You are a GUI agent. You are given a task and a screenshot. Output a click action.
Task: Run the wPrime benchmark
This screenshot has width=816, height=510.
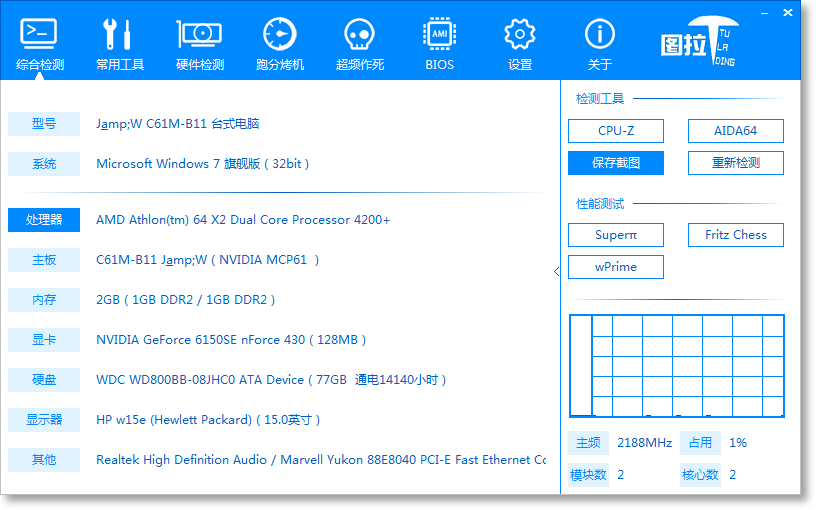tap(616, 267)
